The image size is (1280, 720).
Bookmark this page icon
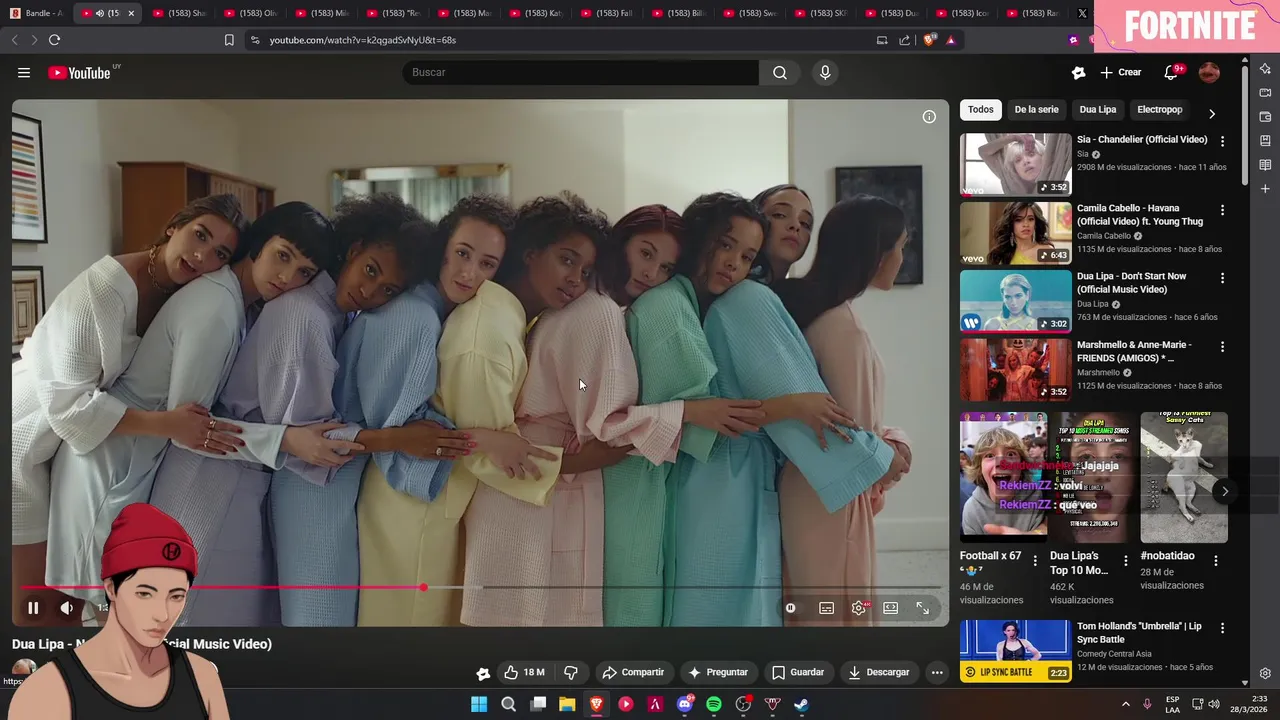pos(229,40)
